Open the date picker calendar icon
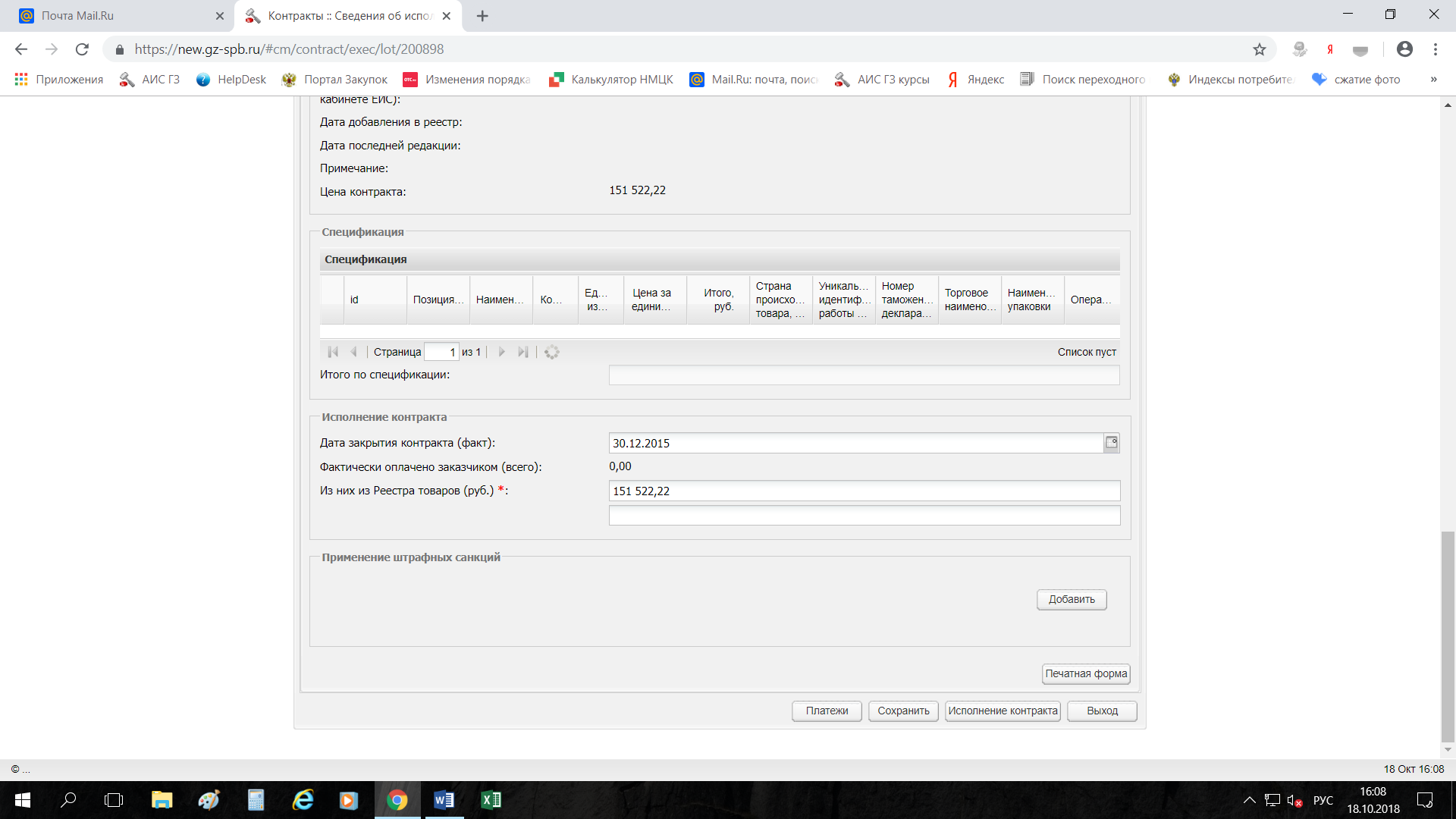Image resolution: width=1456 pixels, height=819 pixels. click(1112, 443)
